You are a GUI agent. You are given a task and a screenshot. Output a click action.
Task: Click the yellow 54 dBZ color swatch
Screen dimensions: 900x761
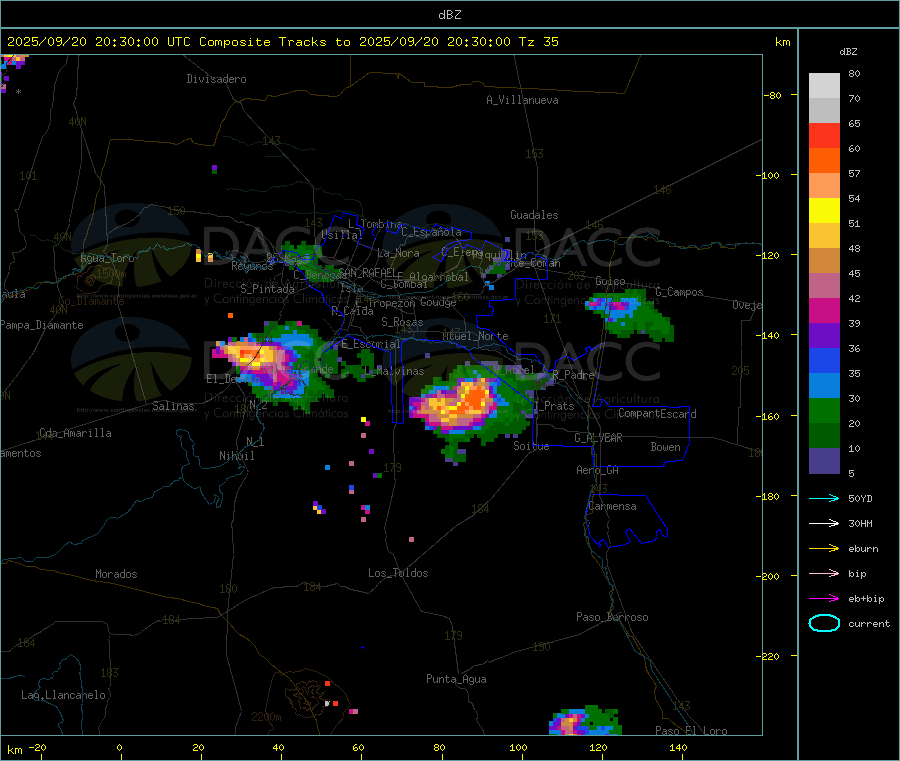point(824,211)
